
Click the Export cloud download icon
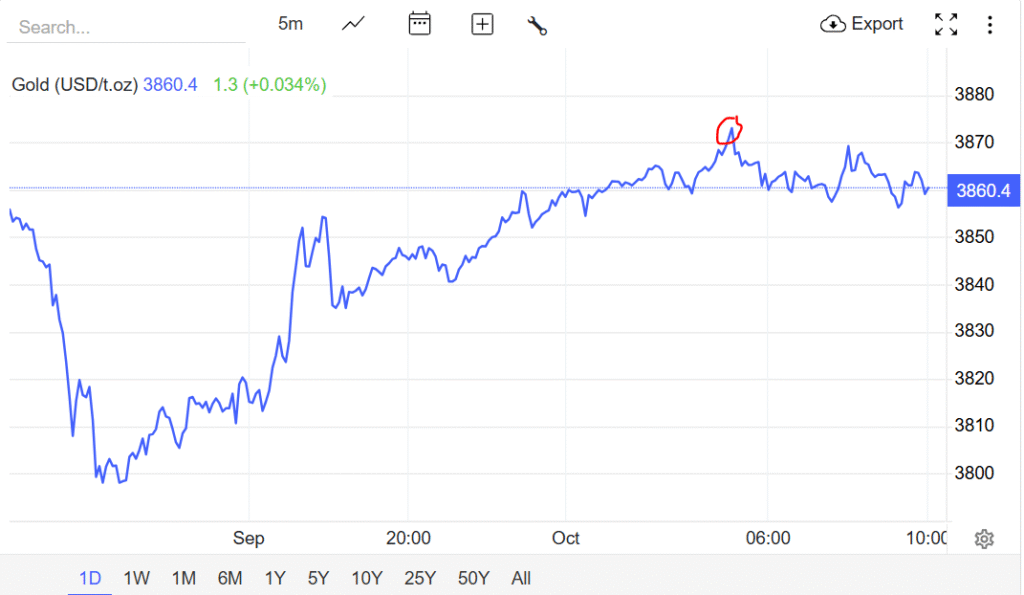pos(833,24)
